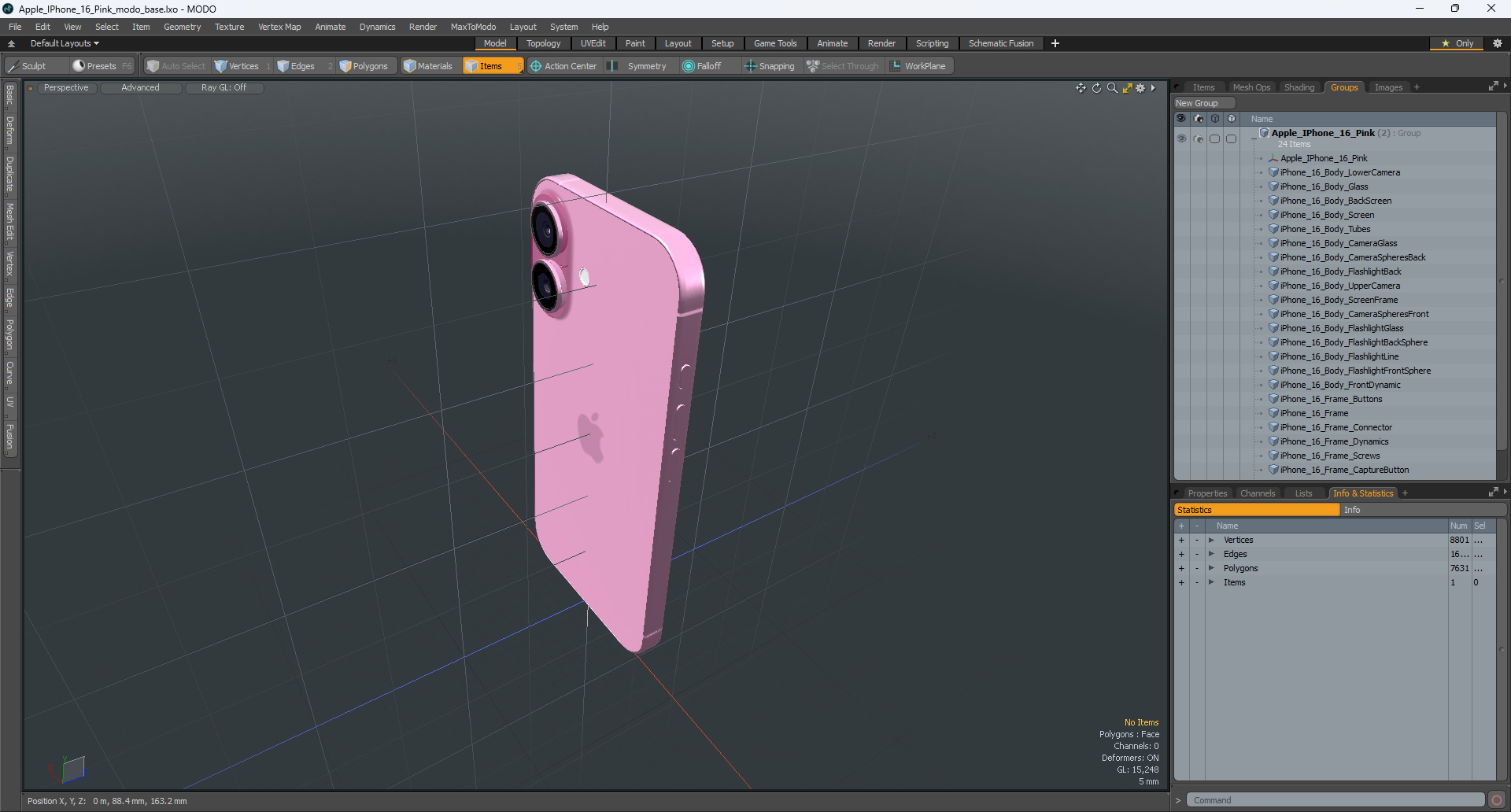Image resolution: width=1511 pixels, height=812 pixels.
Task: Maximize the viewport with the yellow arrows icon
Action: (1127, 88)
